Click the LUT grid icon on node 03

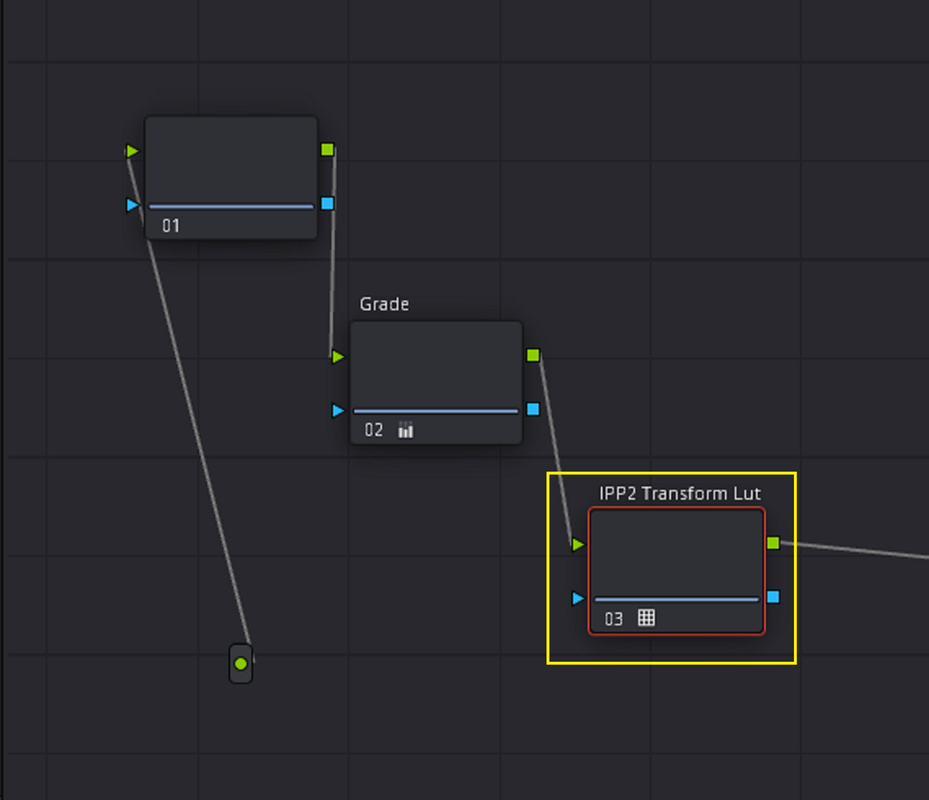(x=646, y=617)
